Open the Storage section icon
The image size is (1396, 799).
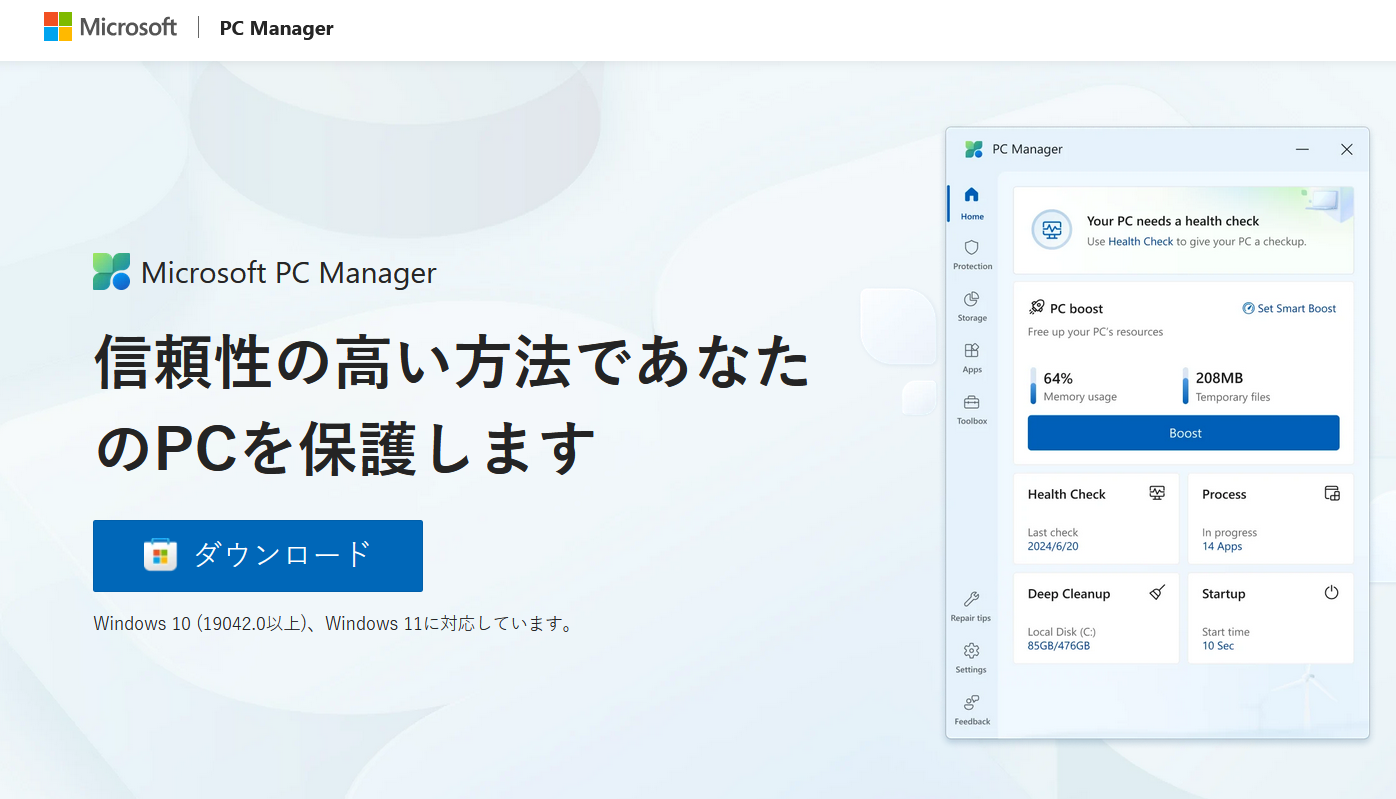(x=971, y=306)
